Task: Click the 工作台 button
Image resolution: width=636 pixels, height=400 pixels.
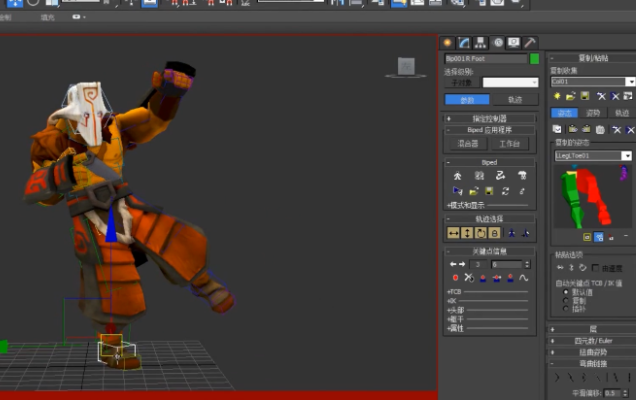Action: tap(509, 144)
